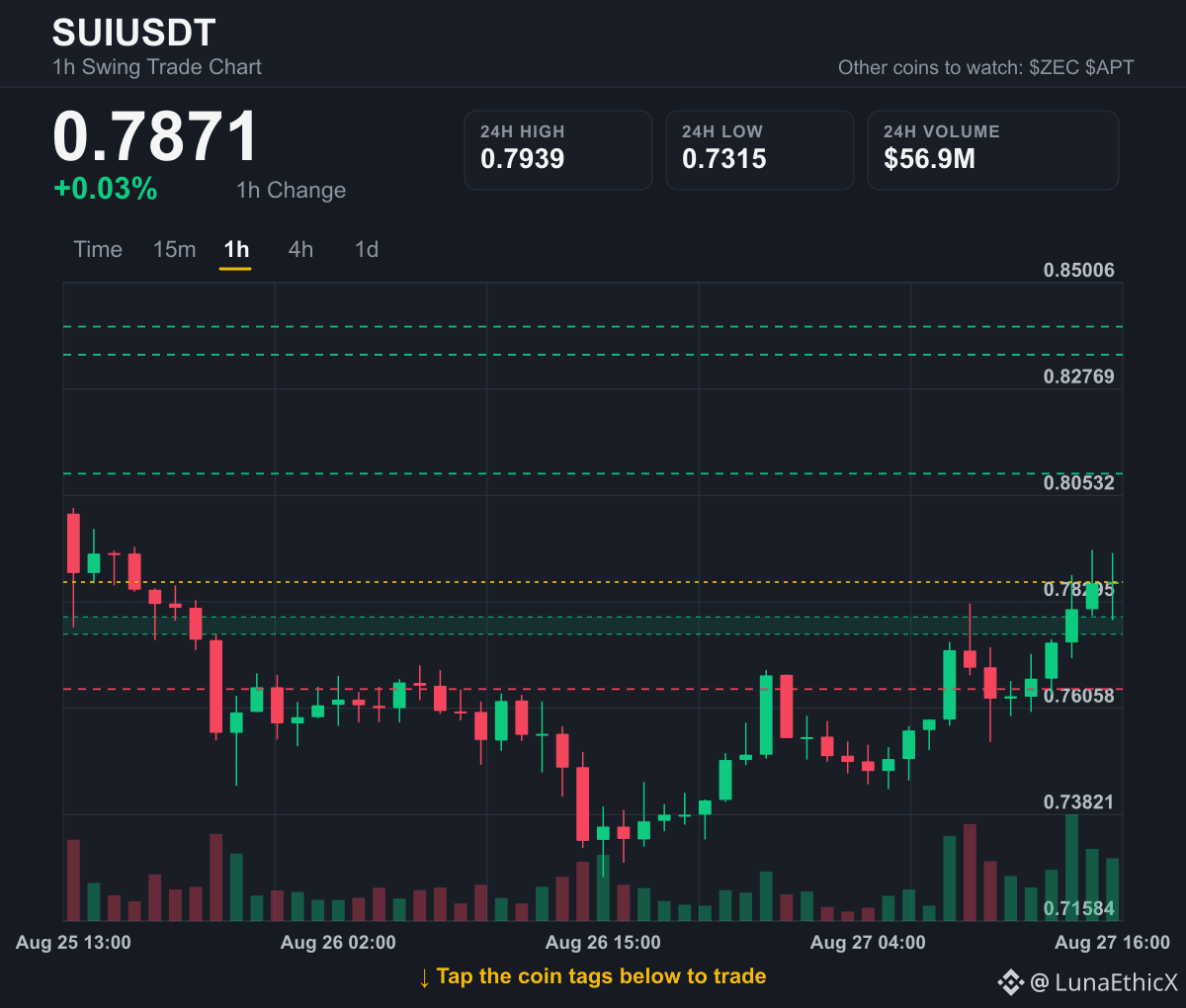
Task: Click the 'Other coins to watch:' label
Action: pos(930,67)
